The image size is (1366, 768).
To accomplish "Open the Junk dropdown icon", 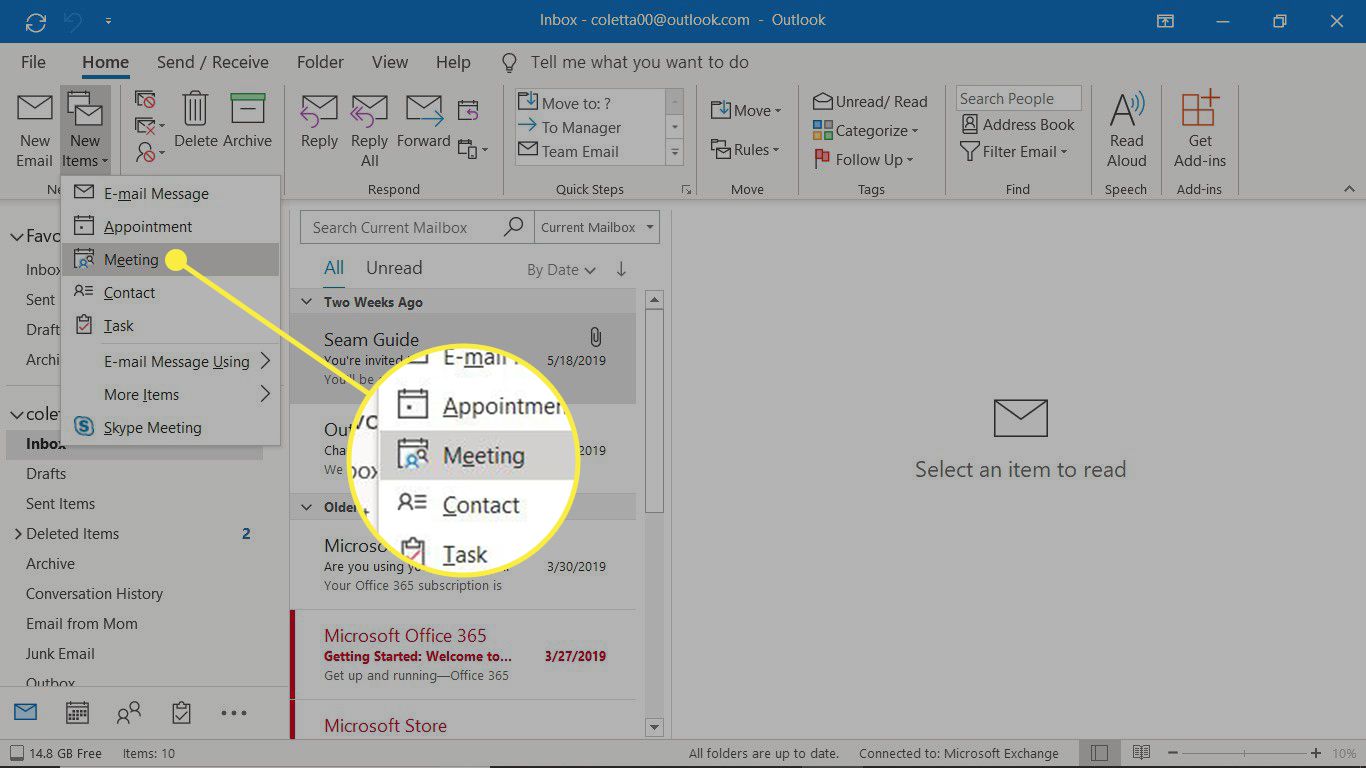I will coord(149,152).
